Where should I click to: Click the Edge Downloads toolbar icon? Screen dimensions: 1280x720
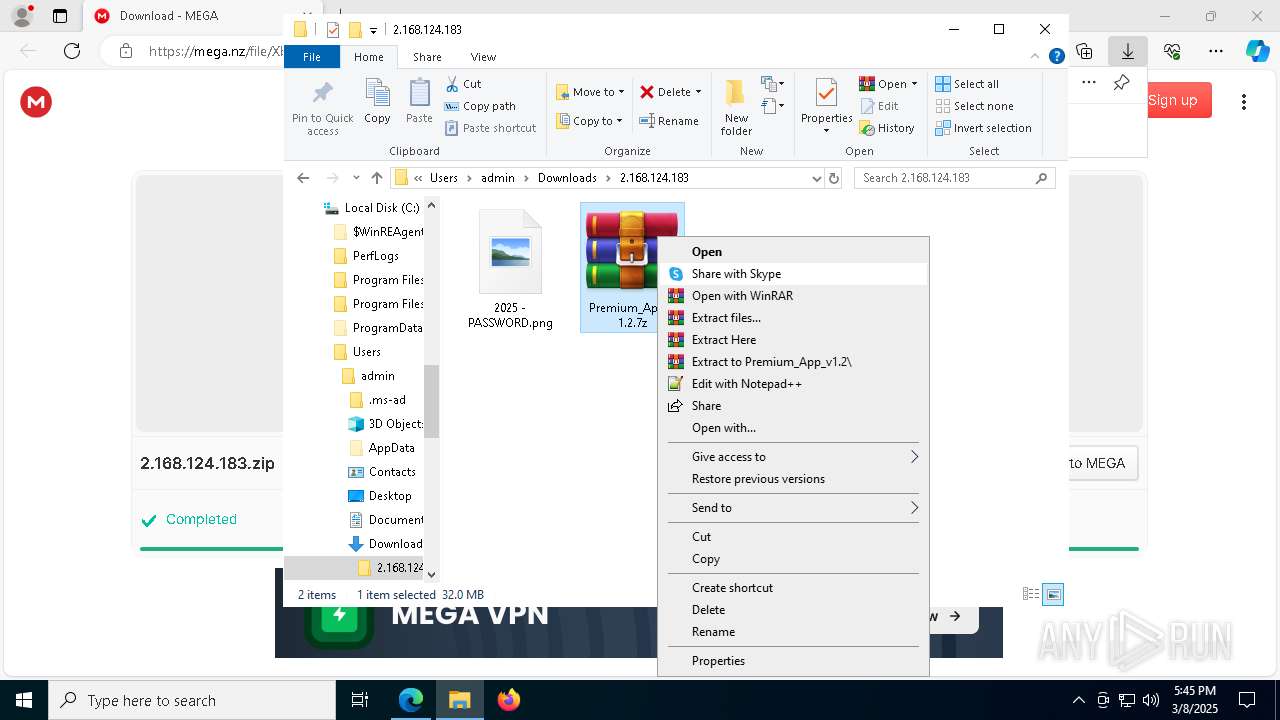coord(1127,51)
